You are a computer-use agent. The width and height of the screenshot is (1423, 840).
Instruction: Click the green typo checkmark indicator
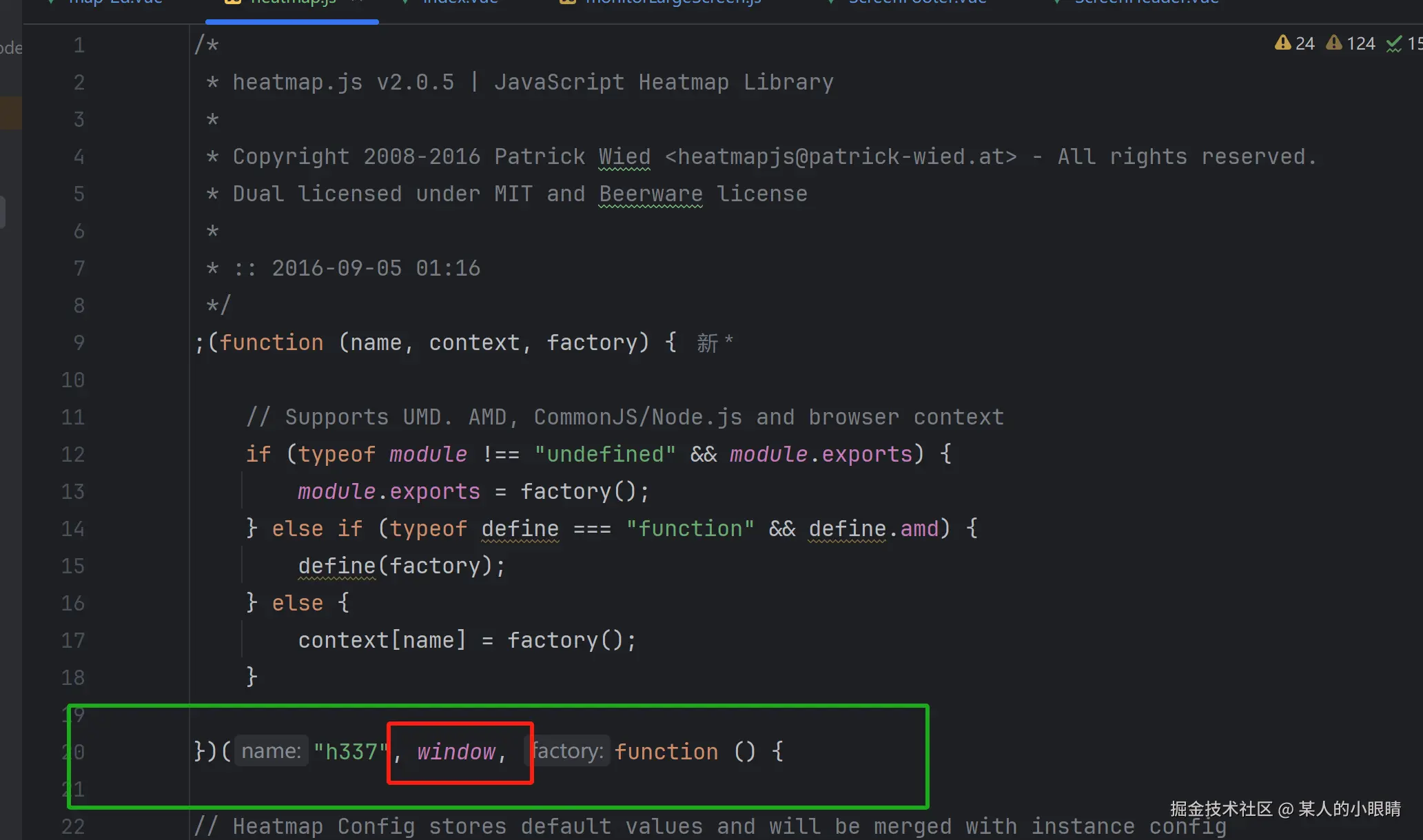pyautogui.click(x=1394, y=44)
